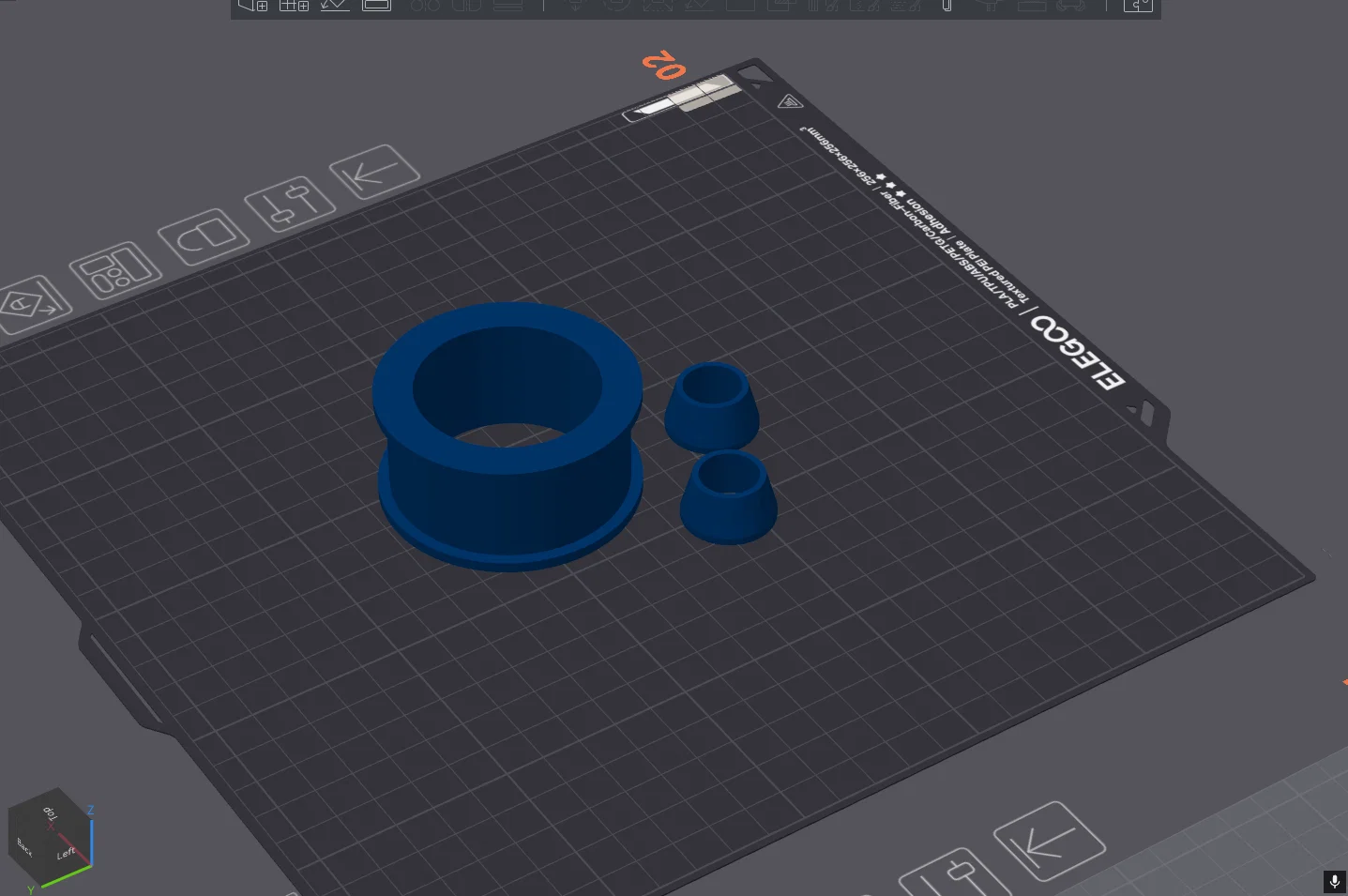Click the Top face of view cube
The width and height of the screenshot is (1348, 896).
(50, 812)
